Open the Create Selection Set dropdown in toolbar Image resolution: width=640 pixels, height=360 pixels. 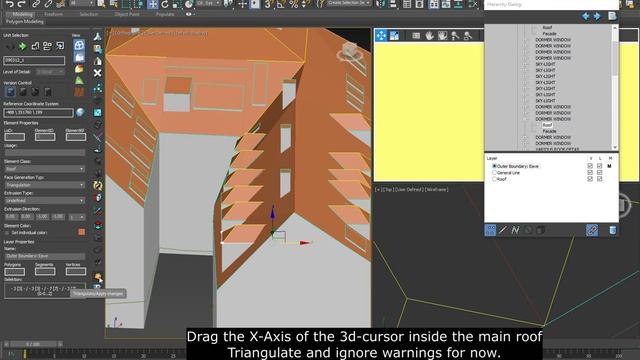[x=349, y=3]
